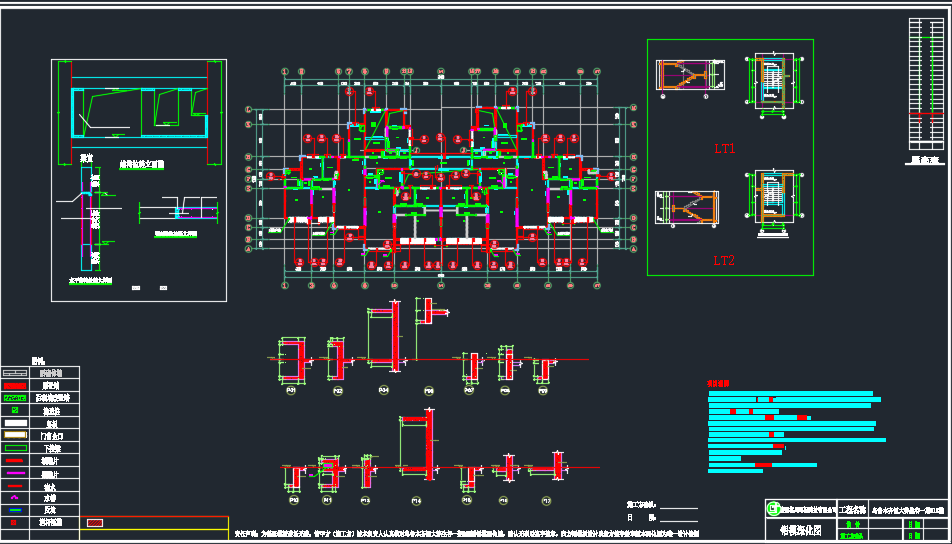Select the small green square legend symbol
Screen dimensions: 952x544
pos(15,410)
